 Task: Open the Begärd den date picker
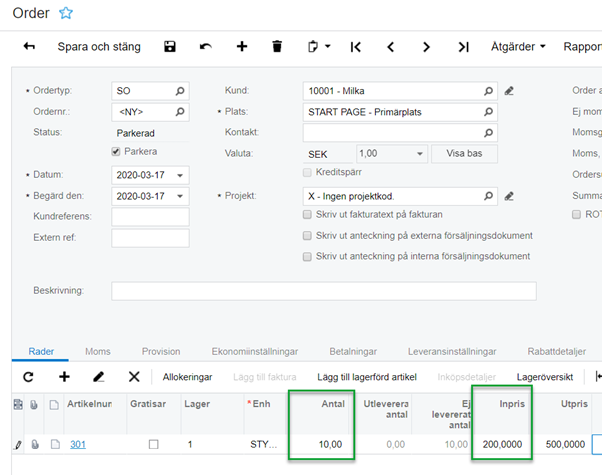click(180, 195)
